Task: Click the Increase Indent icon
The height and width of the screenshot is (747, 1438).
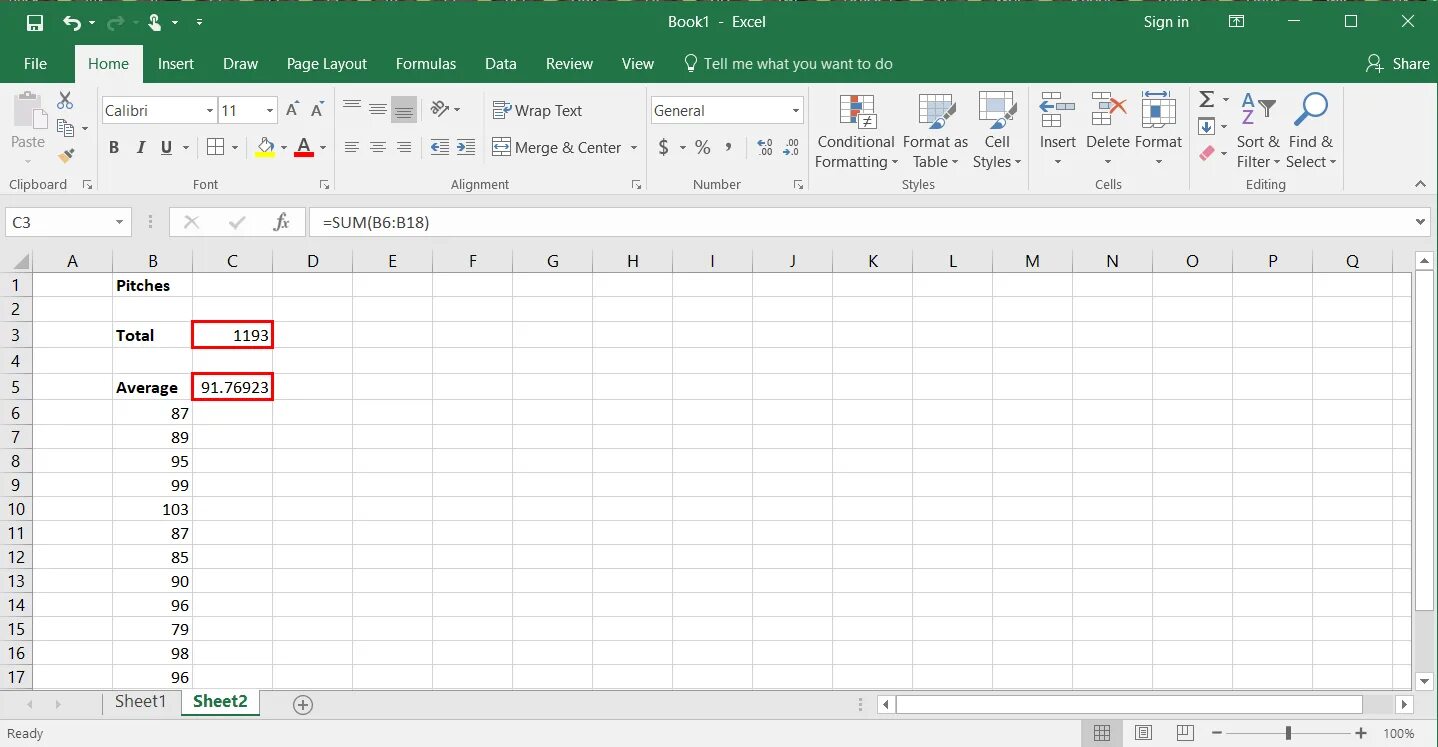Action: click(x=466, y=147)
